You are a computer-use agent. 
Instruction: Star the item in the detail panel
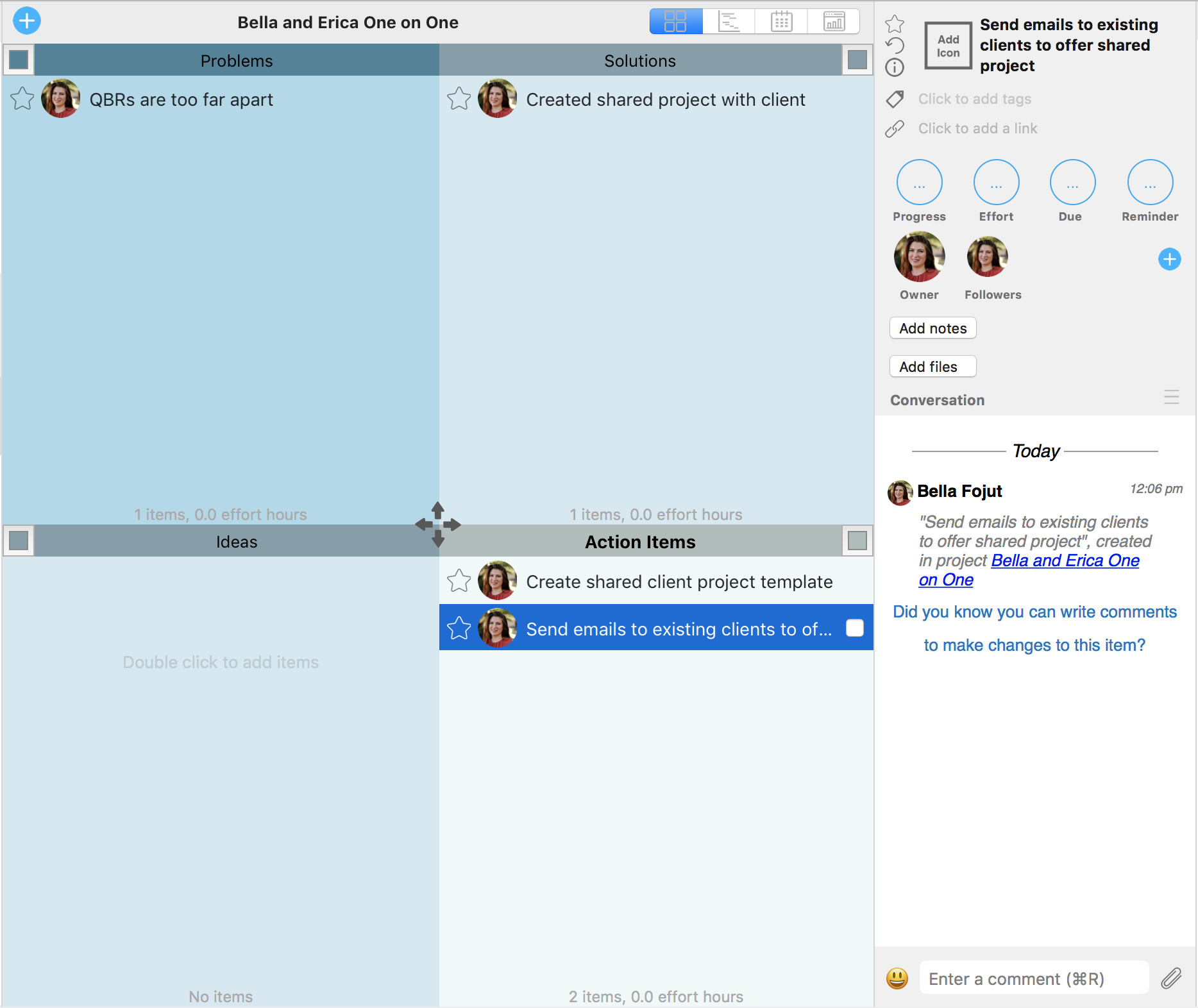point(895,24)
